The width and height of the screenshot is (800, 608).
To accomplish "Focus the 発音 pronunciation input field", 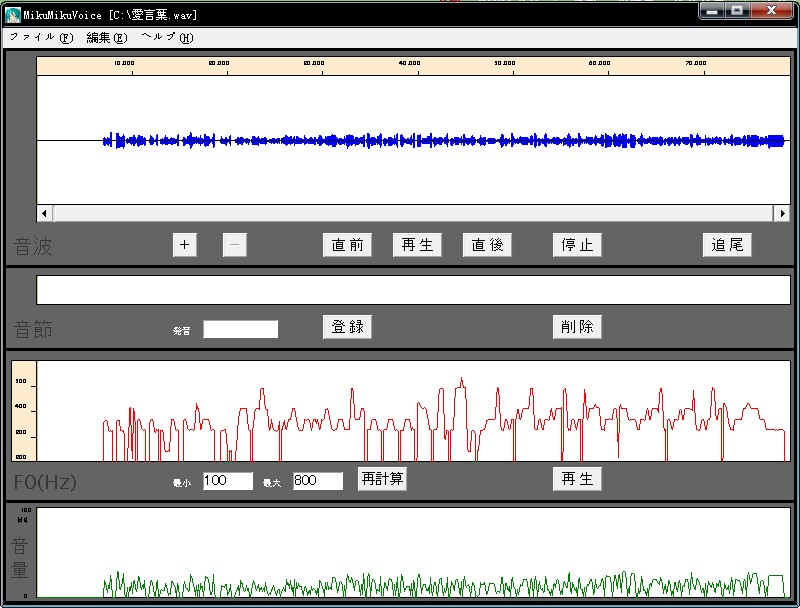I will coord(240,329).
